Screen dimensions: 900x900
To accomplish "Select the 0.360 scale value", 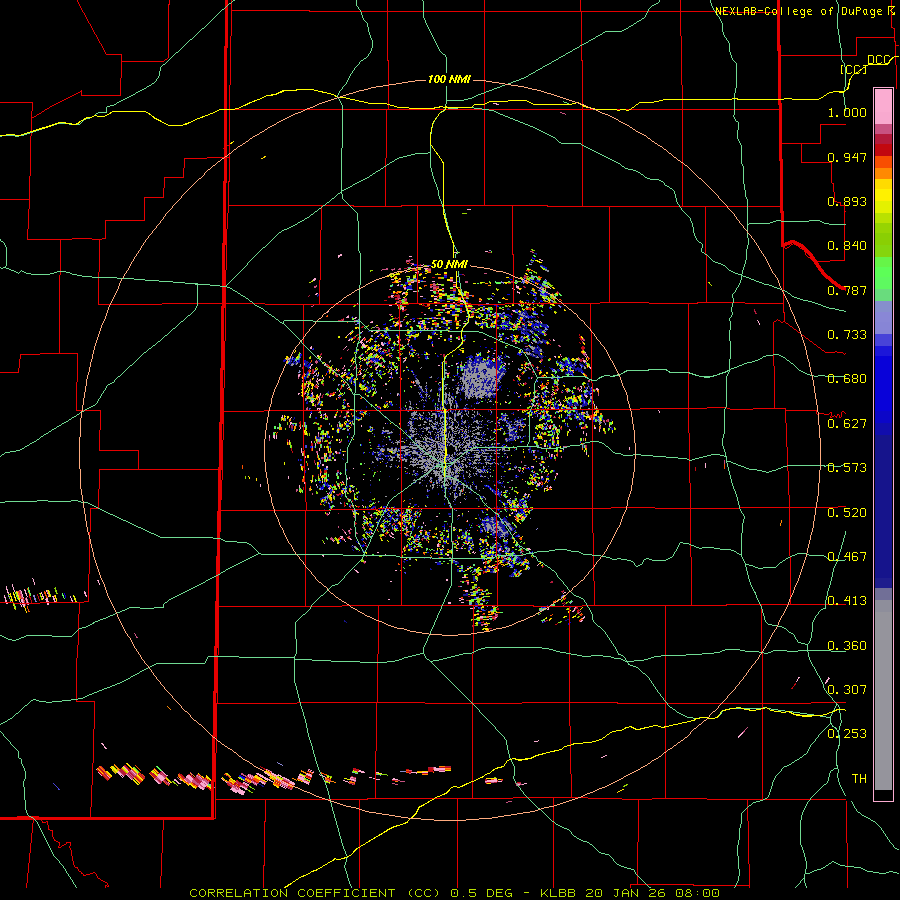I will tap(847, 646).
